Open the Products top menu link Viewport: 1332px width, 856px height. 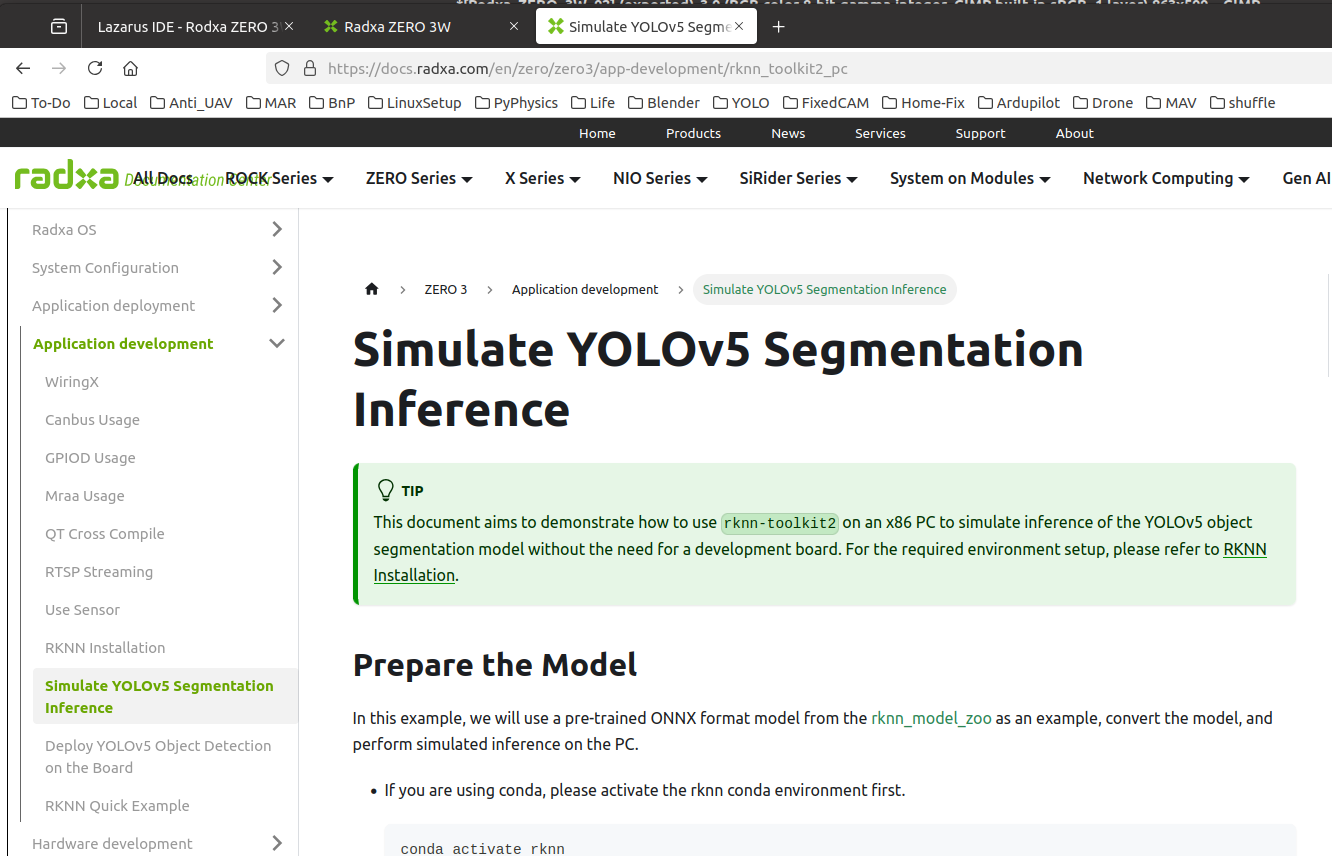coord(693,133)
